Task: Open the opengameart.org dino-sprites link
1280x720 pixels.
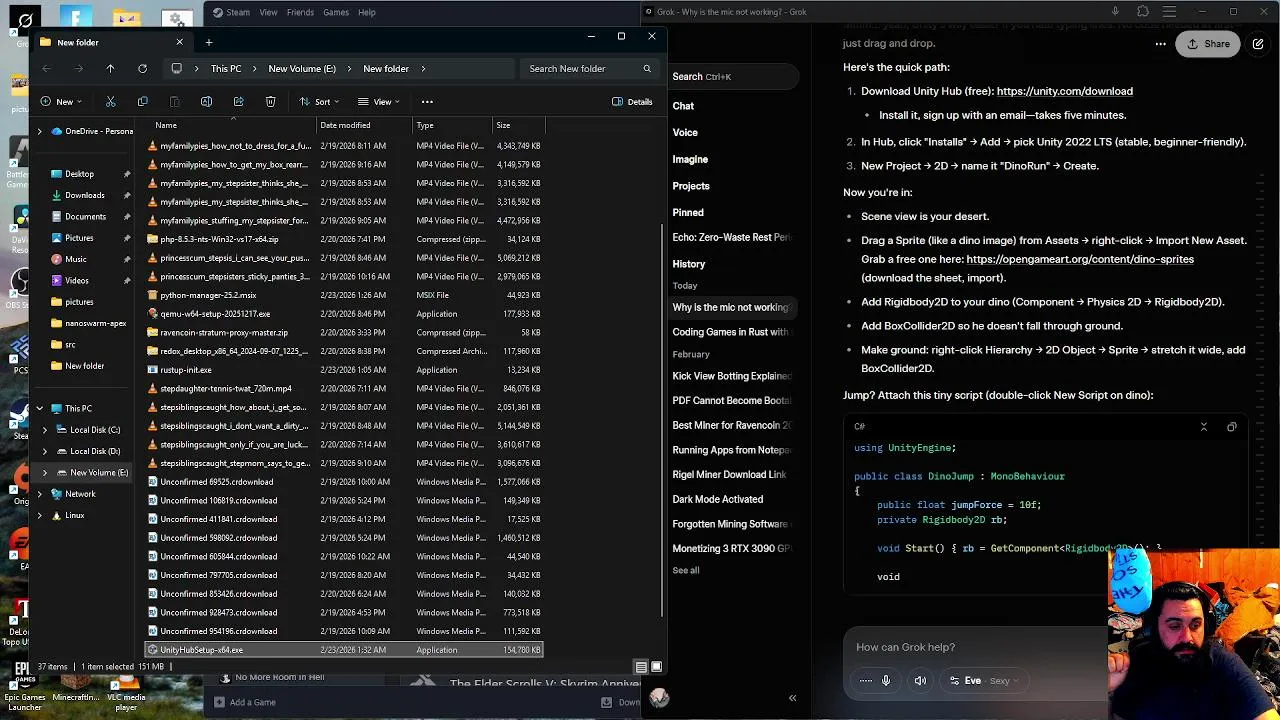Action: pyautogui.click(x=1080, y=259)
